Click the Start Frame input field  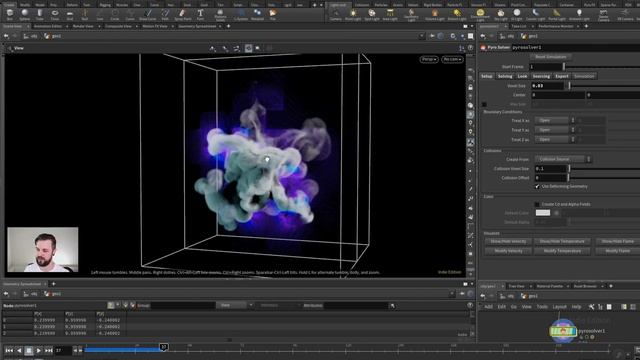point(546,67)
